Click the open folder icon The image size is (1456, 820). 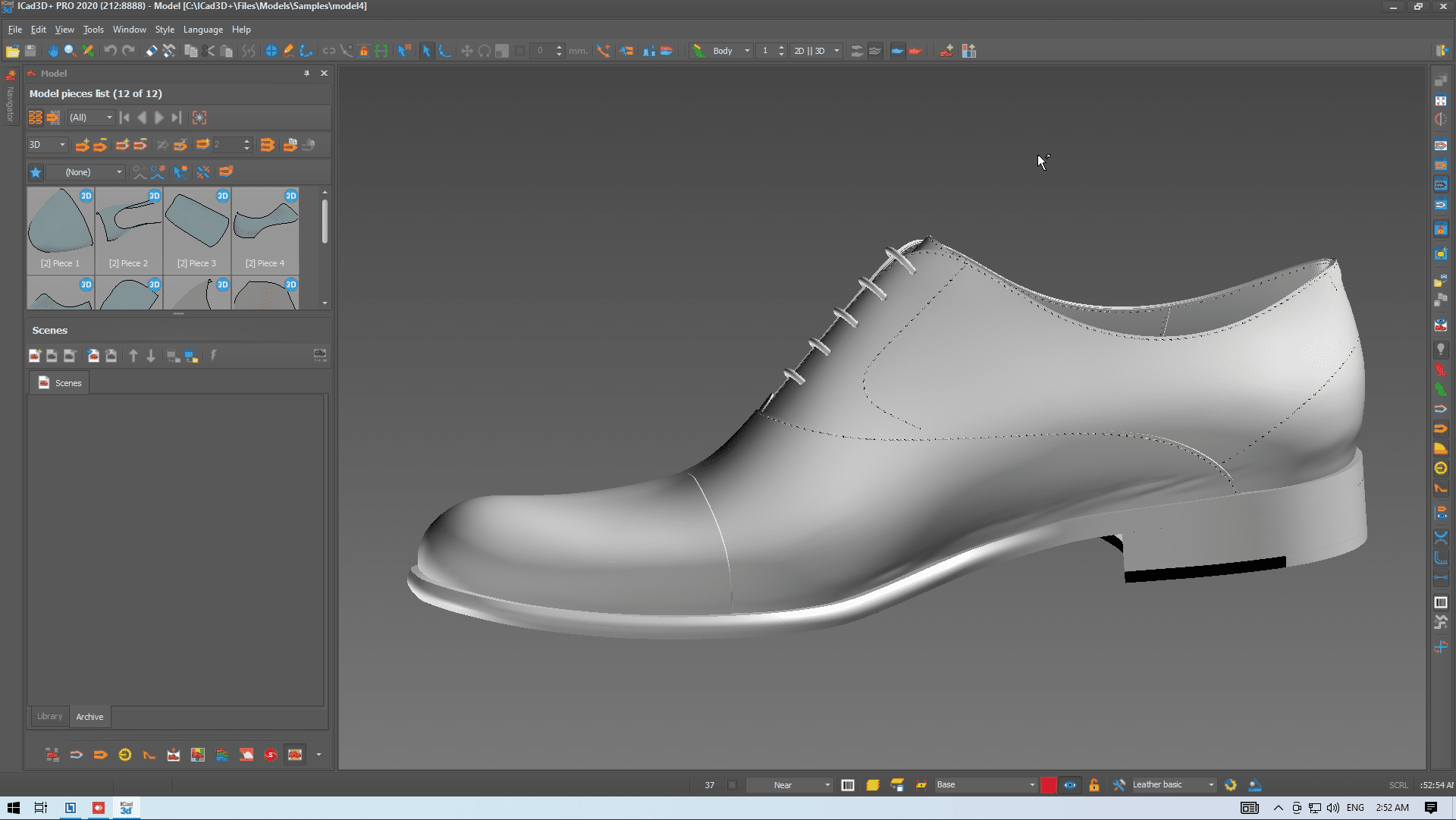[12, 51]
